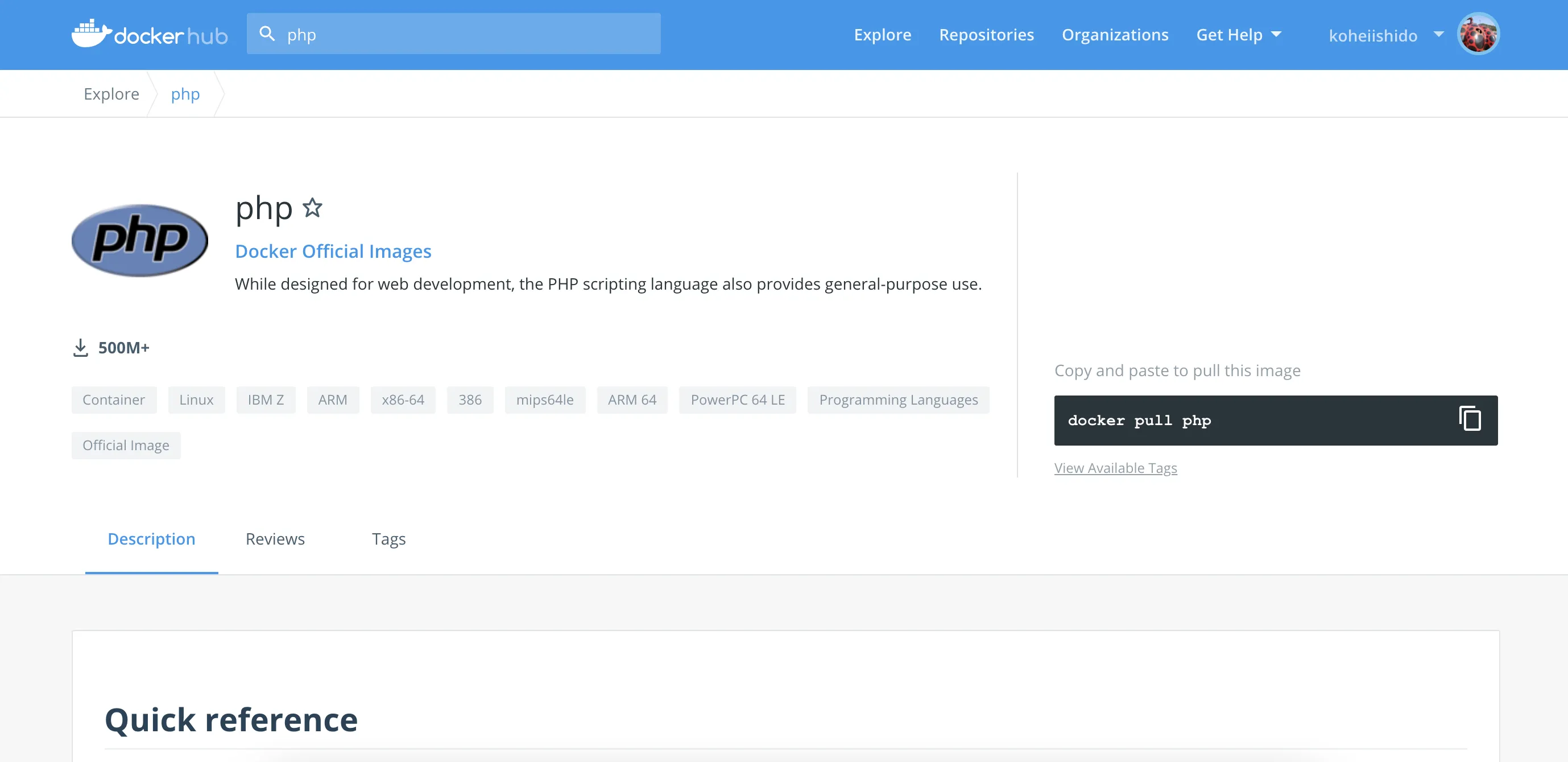
Task: Copy the docker pull php command
Action: tap(1470, 419)
